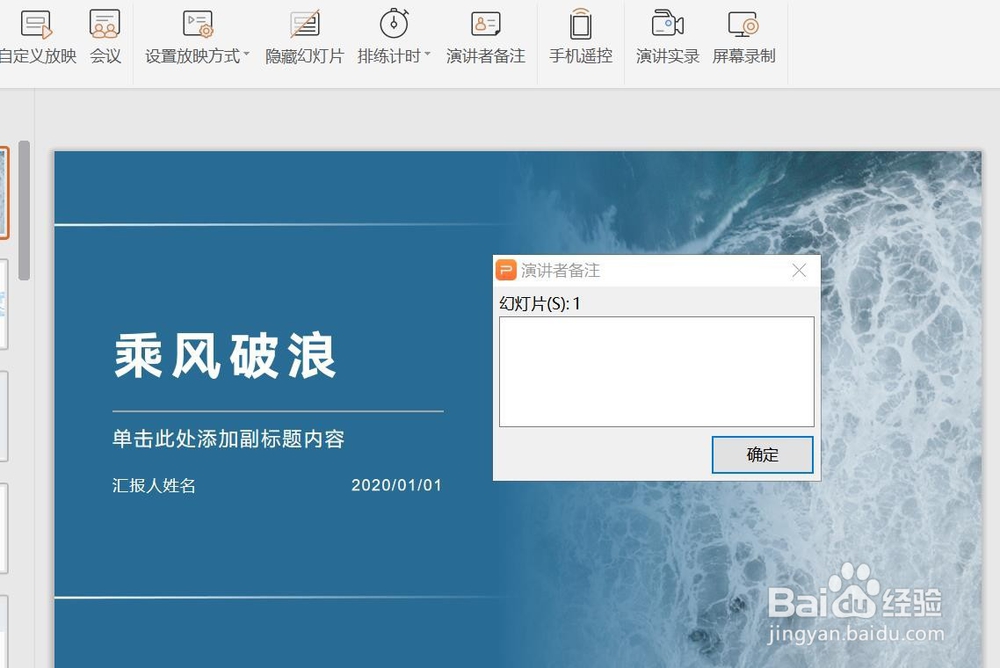Open the Set Up Show (设置放映方式) icon
Viewport: 1000px width, 668px height.
pos(198,26)
